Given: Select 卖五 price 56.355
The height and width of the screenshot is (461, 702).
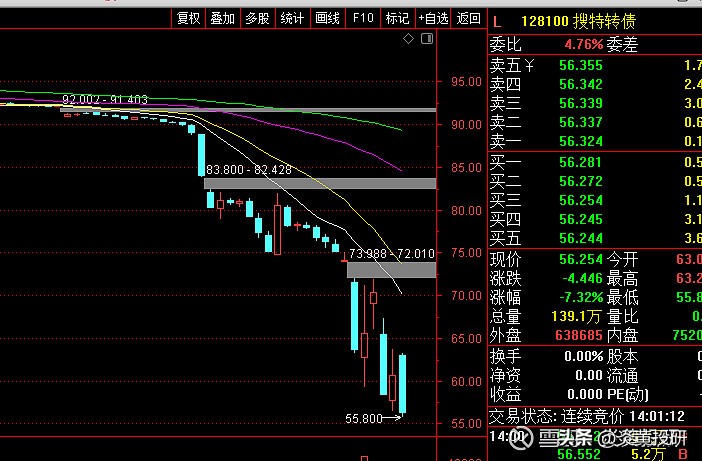Looking at the screenshot, I should [581, 65].
